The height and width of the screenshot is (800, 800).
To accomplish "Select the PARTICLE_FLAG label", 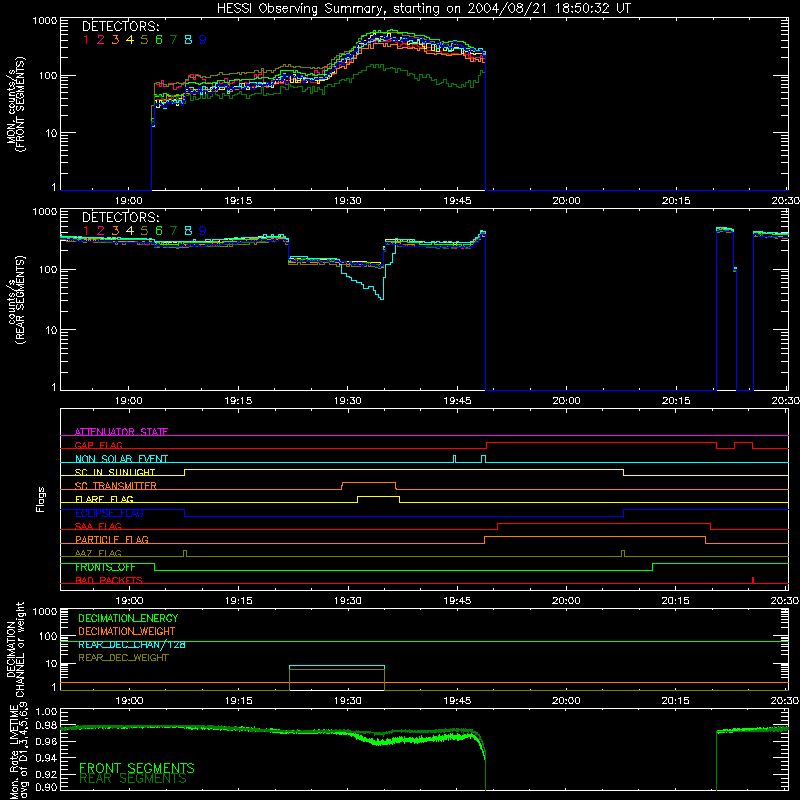I will point(112,539).
